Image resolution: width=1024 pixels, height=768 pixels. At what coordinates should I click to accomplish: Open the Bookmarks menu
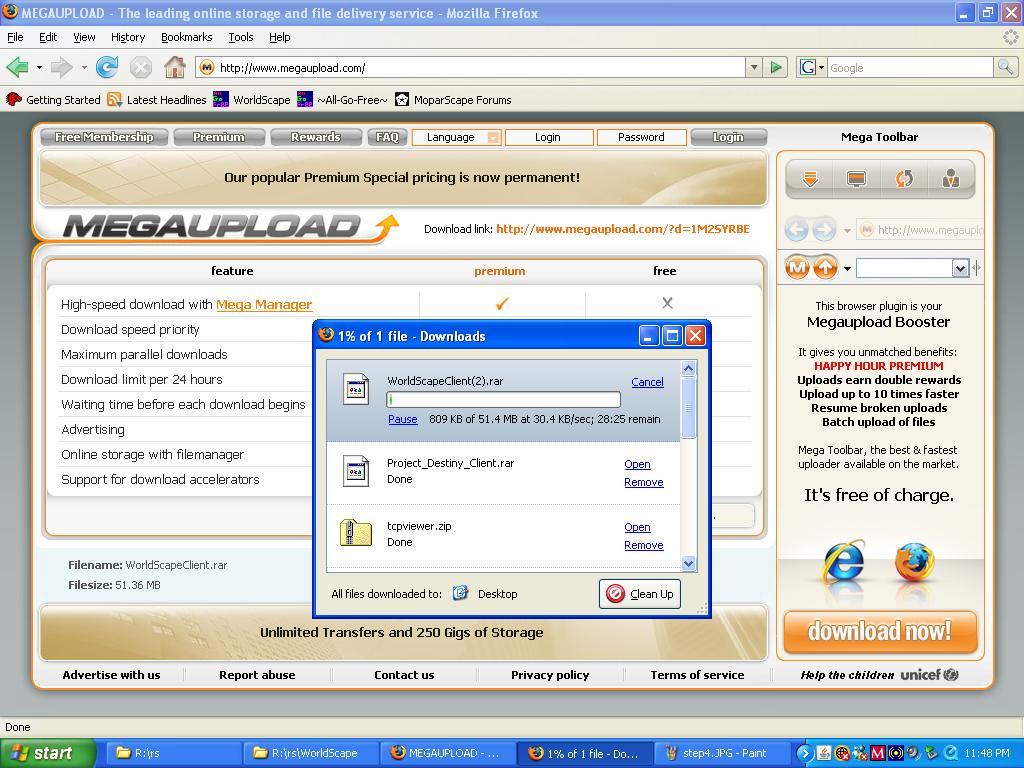pos(186,37)
